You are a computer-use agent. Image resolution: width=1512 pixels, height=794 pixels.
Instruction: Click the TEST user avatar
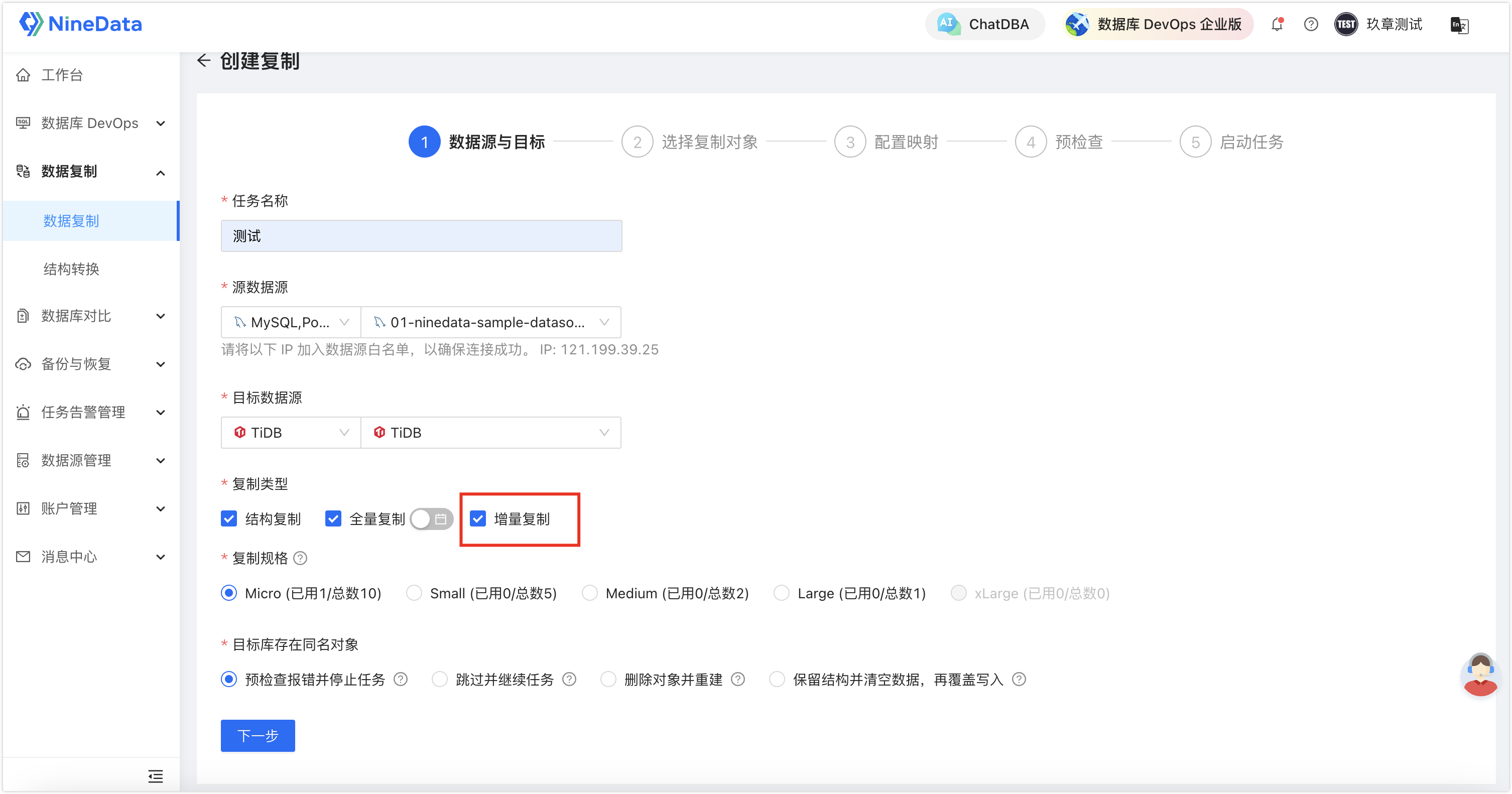click(x=1345, y=24)
